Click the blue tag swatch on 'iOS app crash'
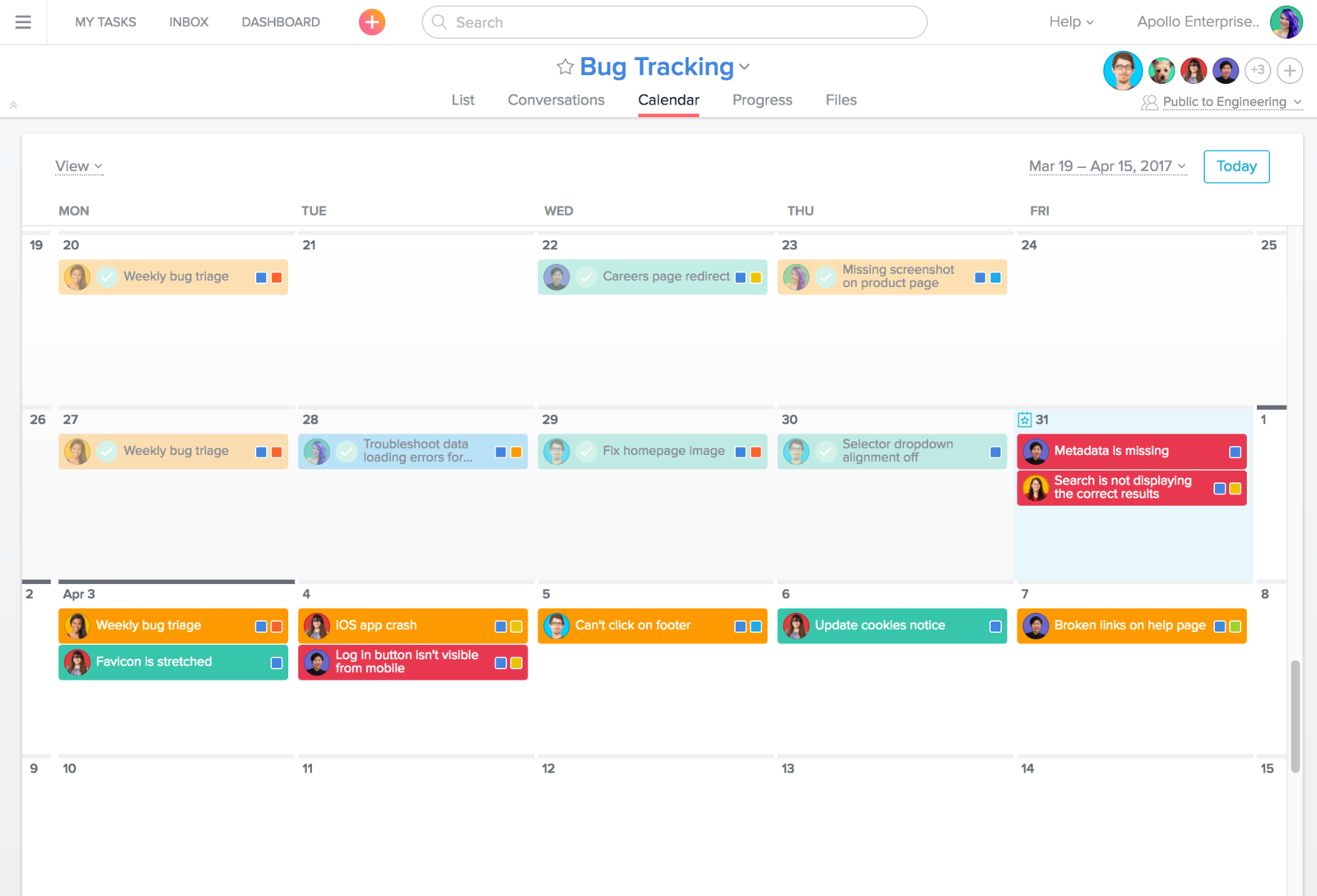 tap(501, 625)
